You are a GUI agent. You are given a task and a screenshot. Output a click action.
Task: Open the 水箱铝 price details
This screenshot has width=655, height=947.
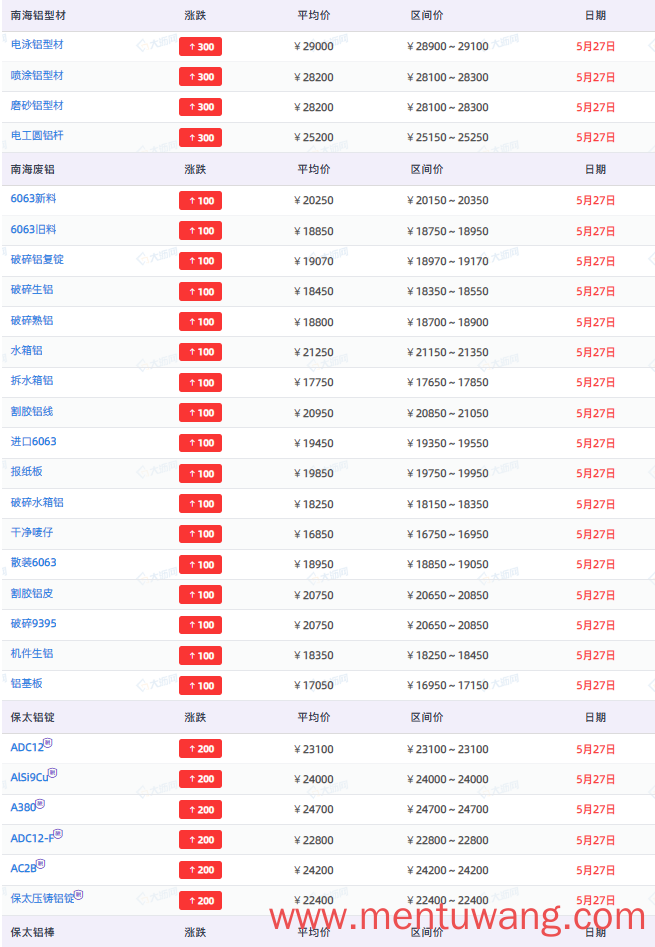[27, 351]
